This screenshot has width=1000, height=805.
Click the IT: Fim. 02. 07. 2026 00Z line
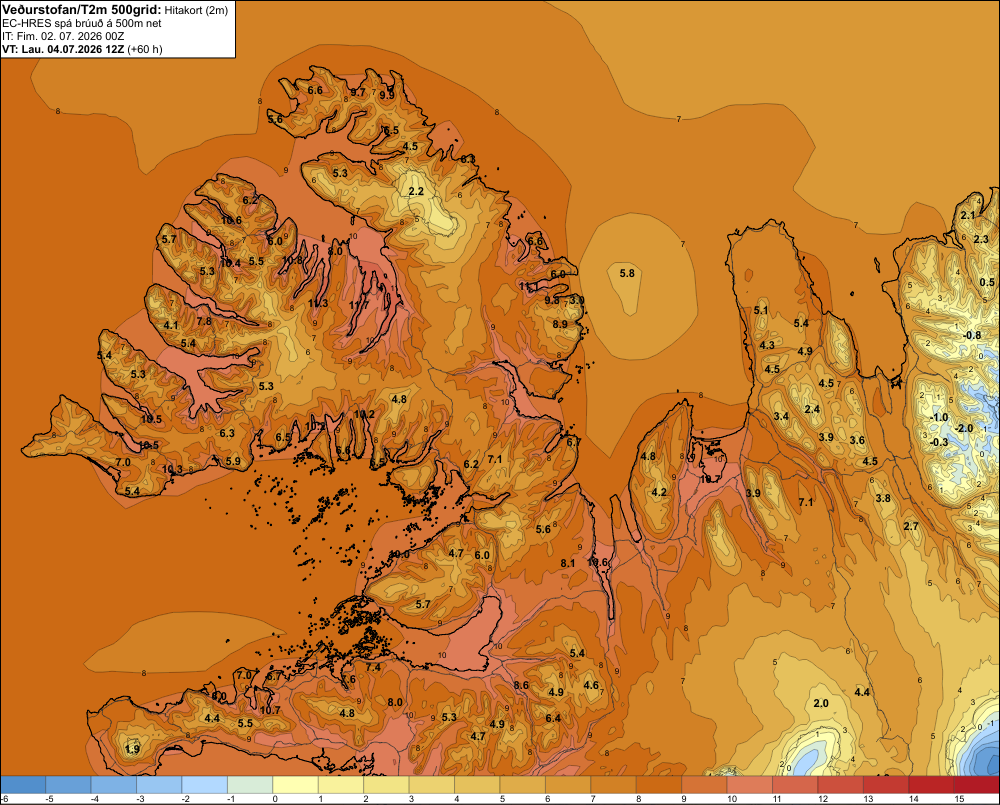point(62,36)
